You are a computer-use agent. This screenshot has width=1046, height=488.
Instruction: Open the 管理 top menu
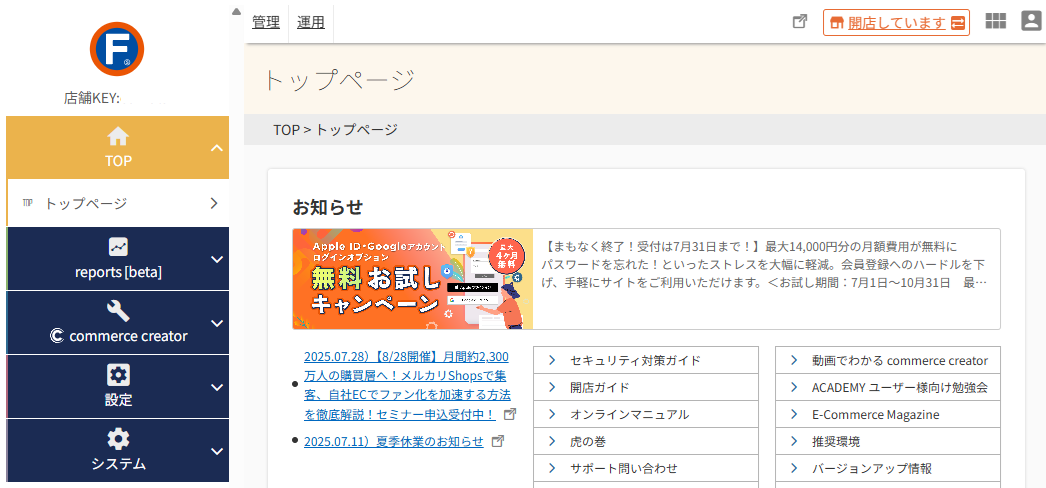pyautogui.click(x=266, y=22)
